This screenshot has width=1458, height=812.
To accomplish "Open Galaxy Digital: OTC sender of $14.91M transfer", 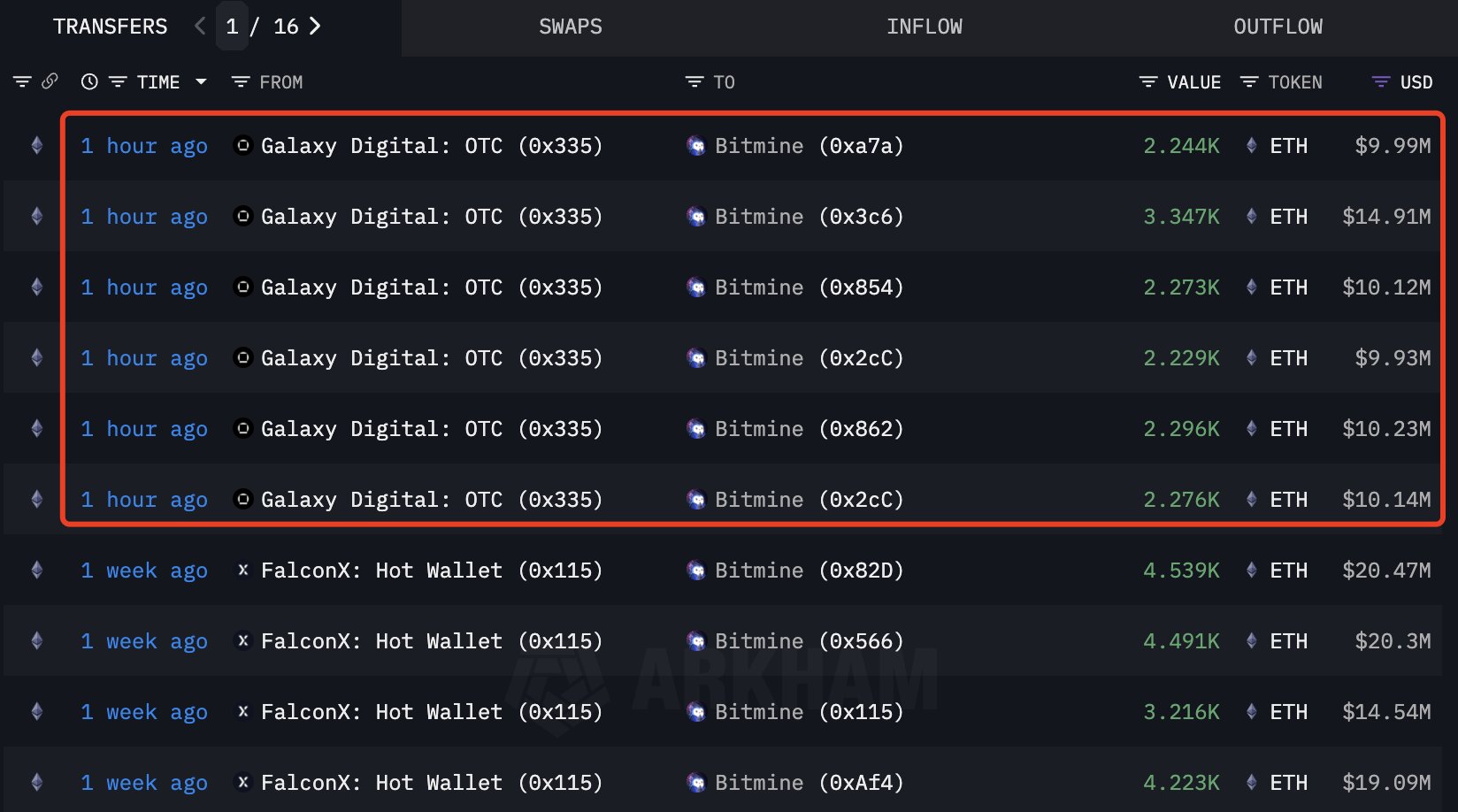I will [x=432, y=217].
